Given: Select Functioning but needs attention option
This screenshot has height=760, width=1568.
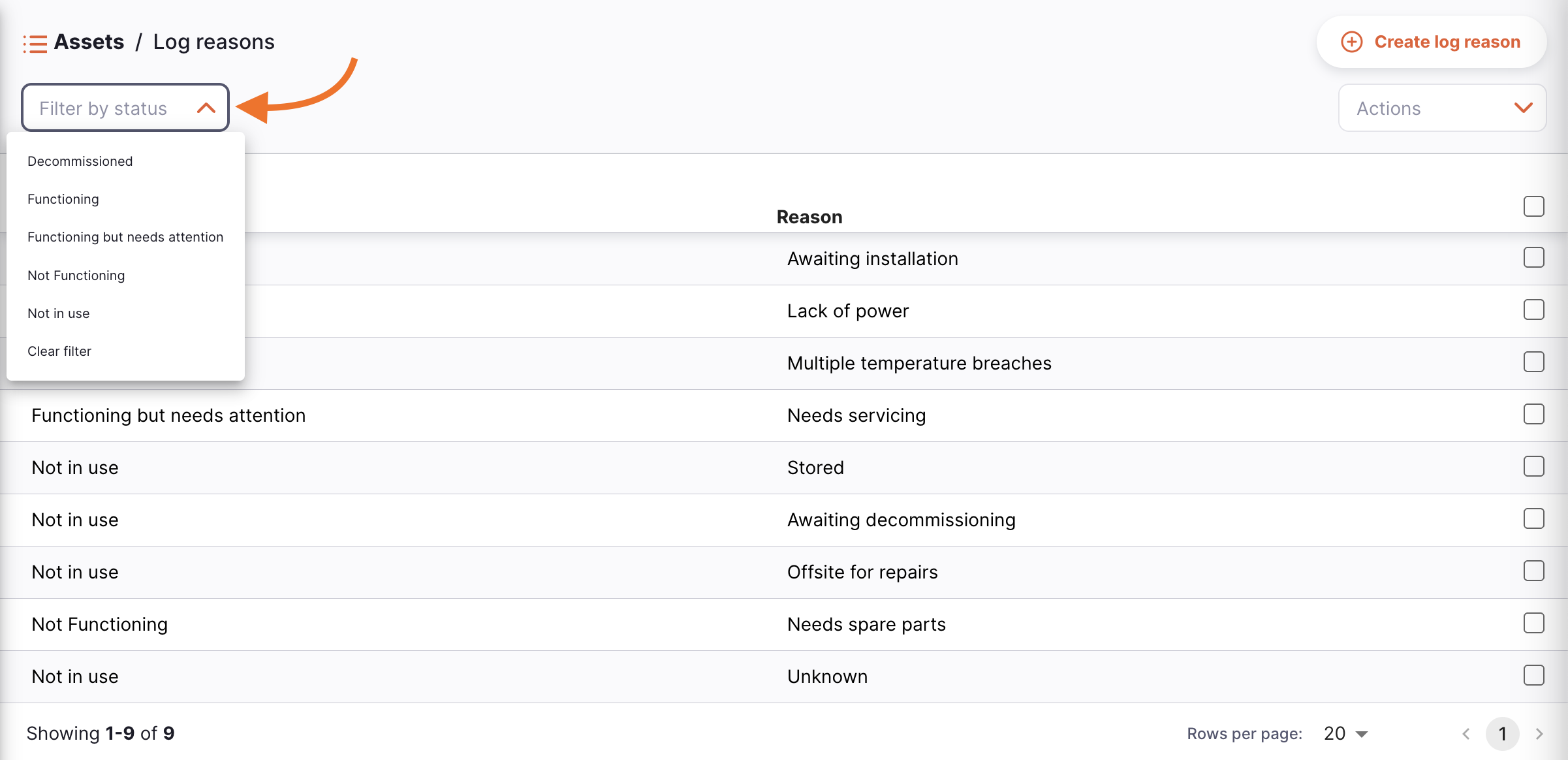Looking at the screenshot, I should point(125,237).
